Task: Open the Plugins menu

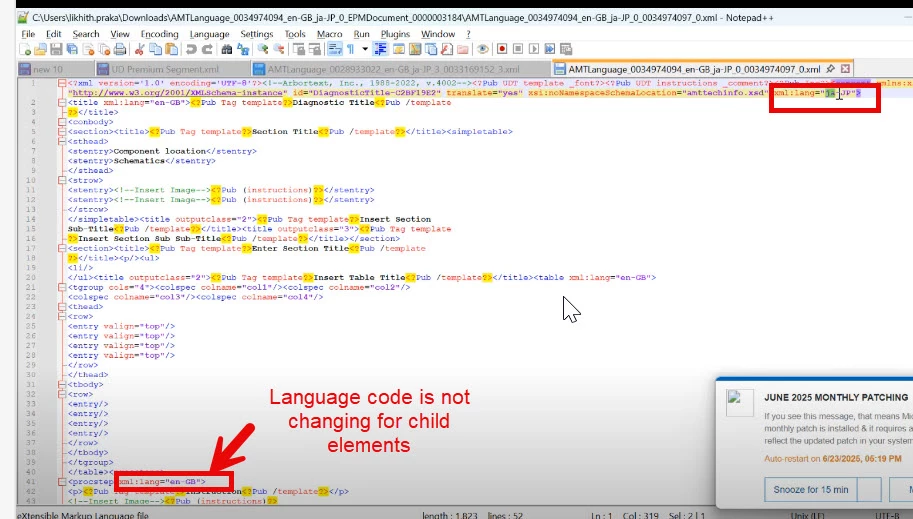Action: 395,34
